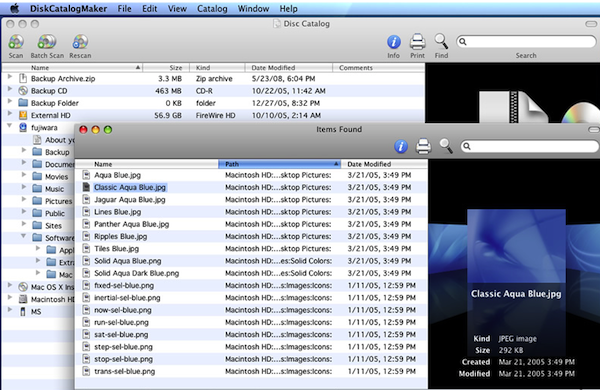Open Find in the Disc Catalog toolbar
Screen dimensions: 600x390
coord(441,41)
